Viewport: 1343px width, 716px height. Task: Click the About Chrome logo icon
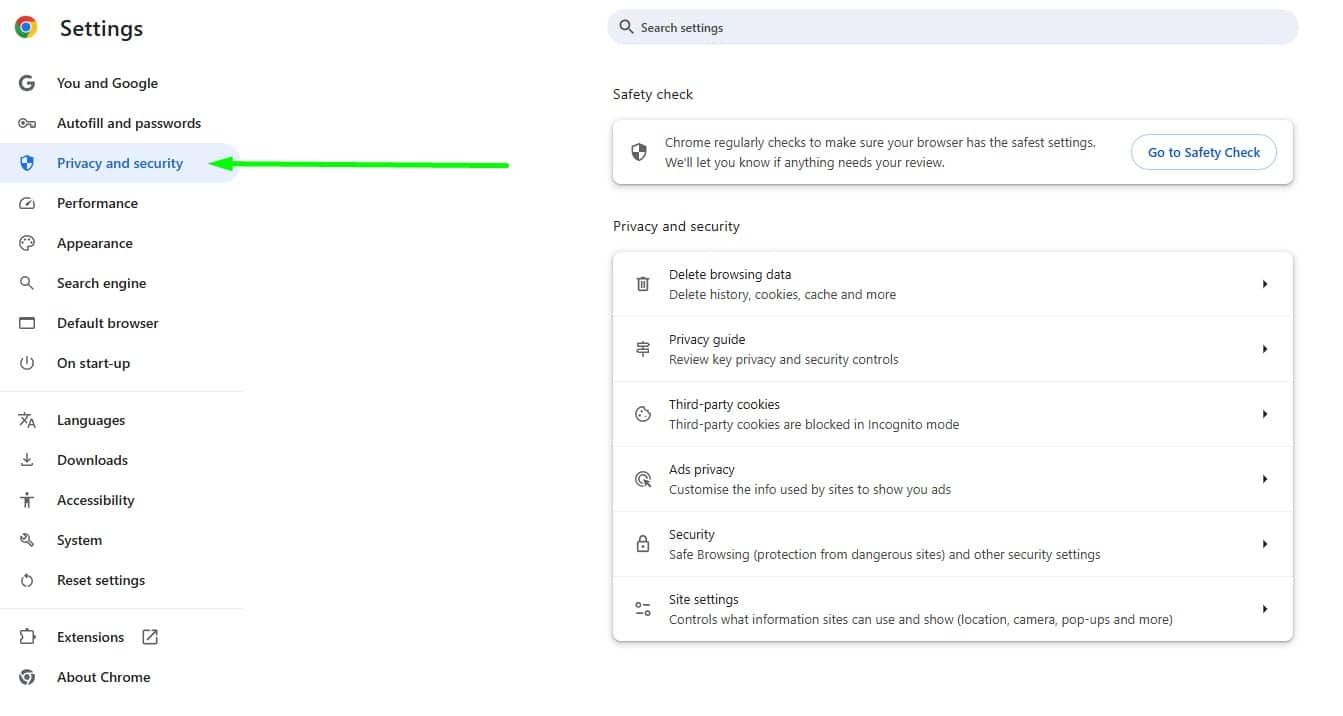pyautogui.click(x=27, y=677)
